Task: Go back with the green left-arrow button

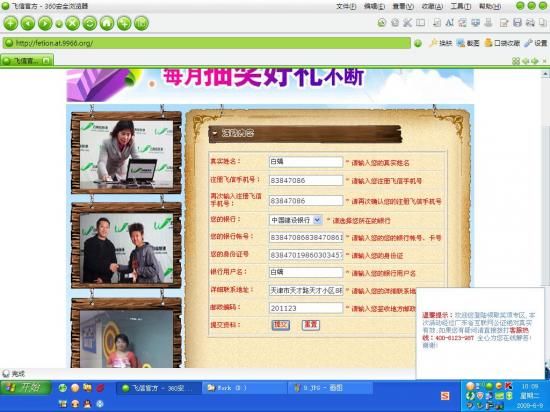Action: (28, 23)
